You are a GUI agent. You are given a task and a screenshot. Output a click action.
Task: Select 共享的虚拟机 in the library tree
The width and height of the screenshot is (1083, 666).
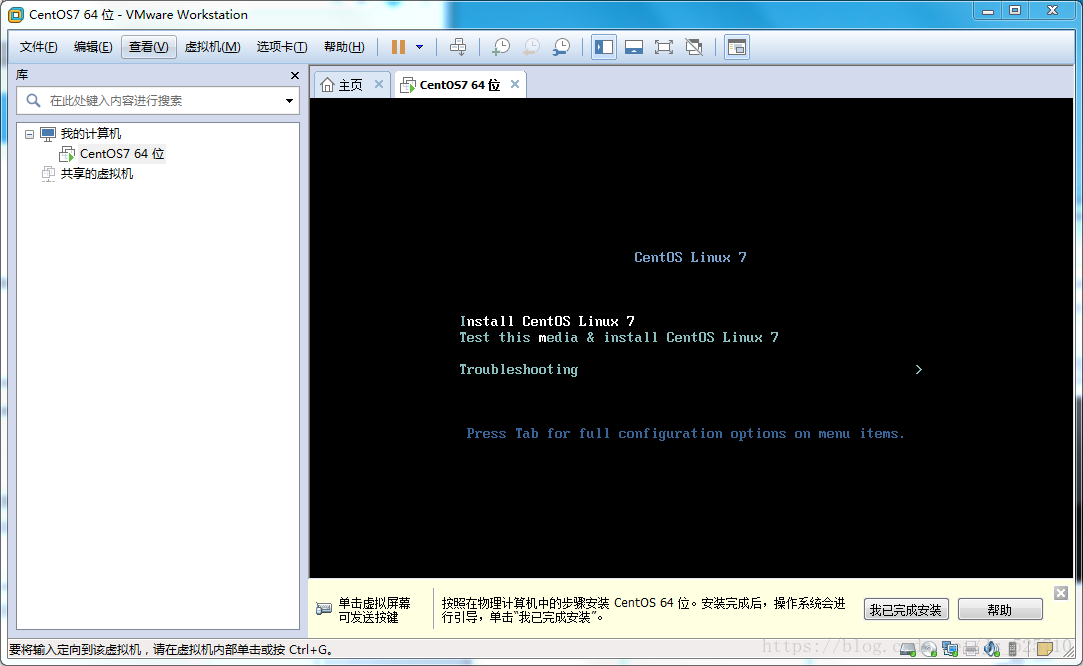pos(97,173)
